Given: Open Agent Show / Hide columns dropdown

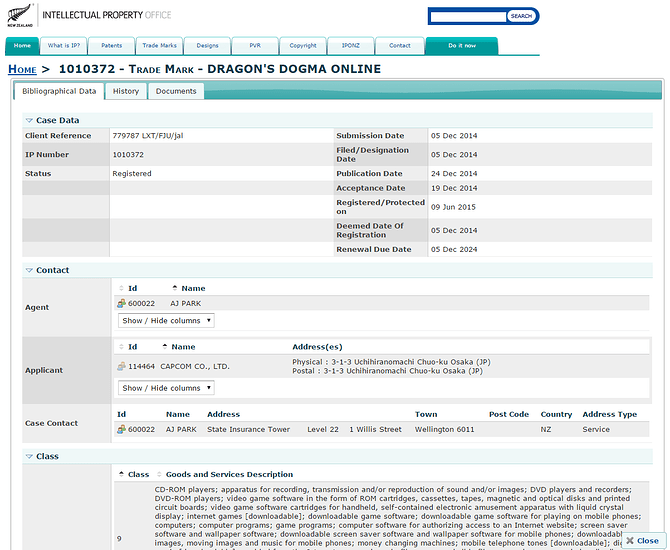Looking at the screenshot, I should coord(166,321).
